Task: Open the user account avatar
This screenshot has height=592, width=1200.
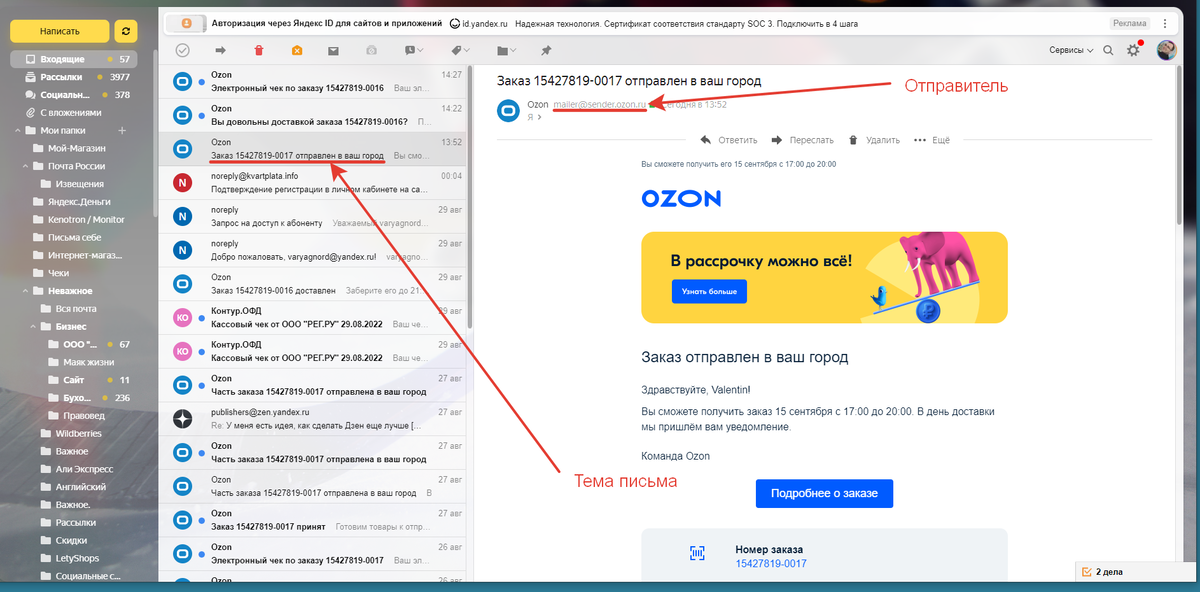Action: 1166,50
